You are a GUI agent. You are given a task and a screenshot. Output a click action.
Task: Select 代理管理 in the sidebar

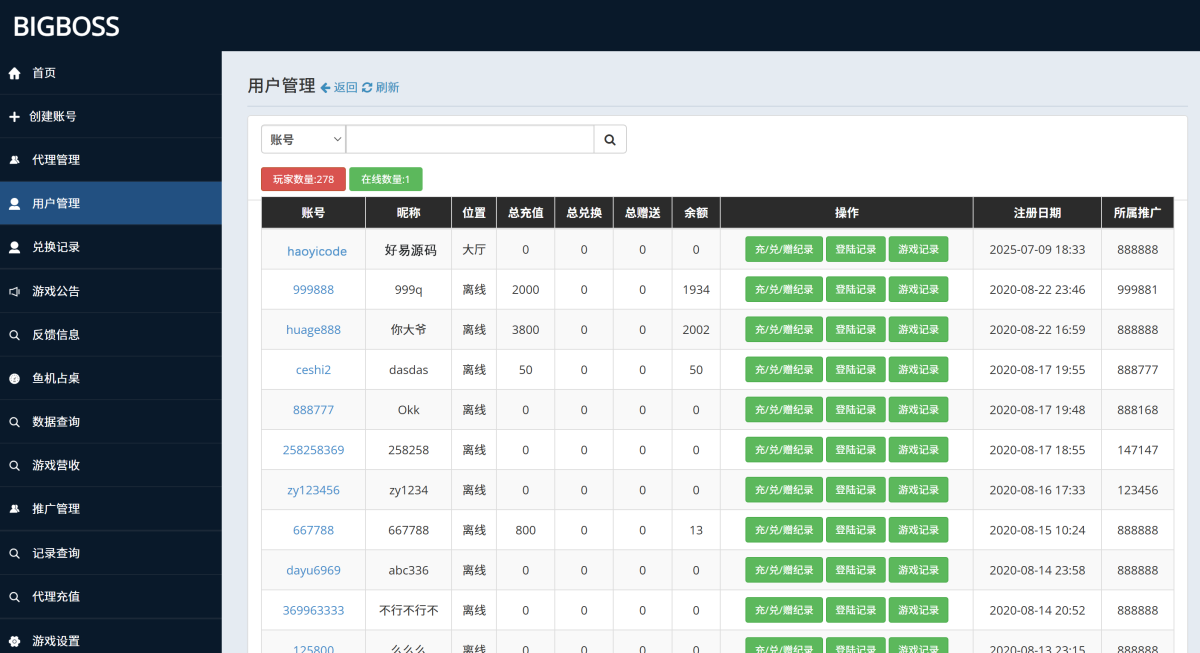(110, 160)
